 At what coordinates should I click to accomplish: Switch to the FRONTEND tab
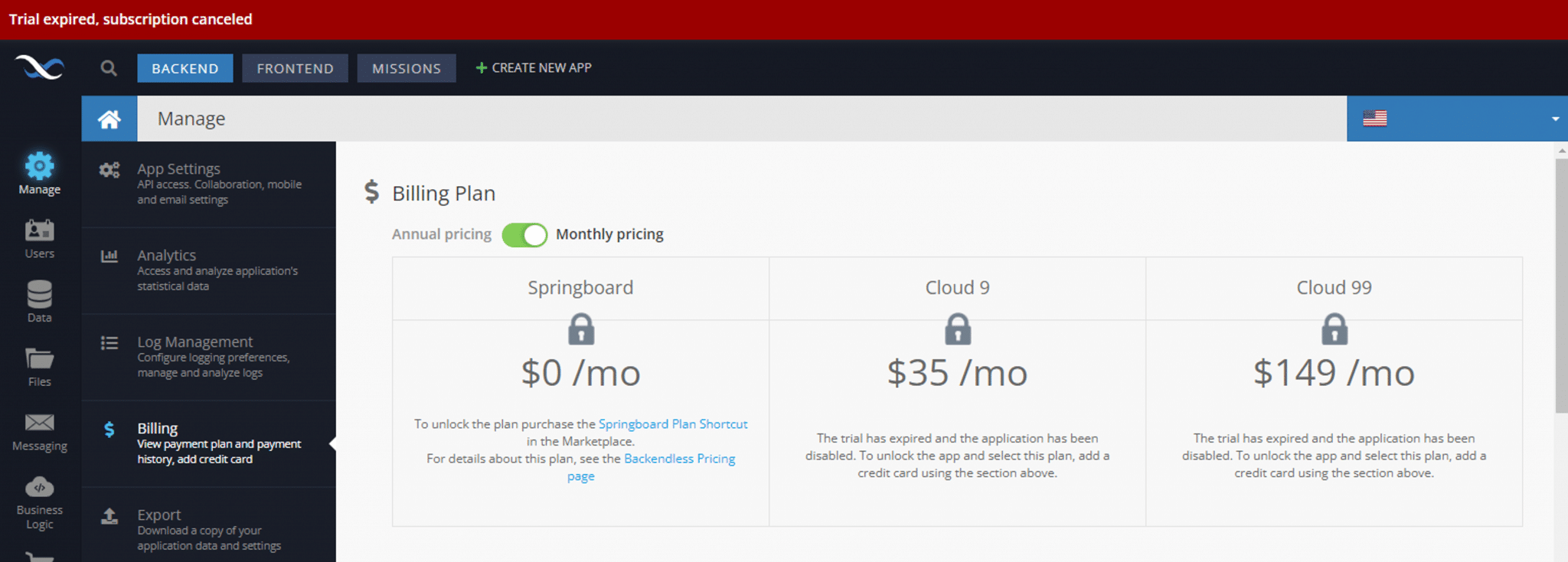[x=296, y=68]
